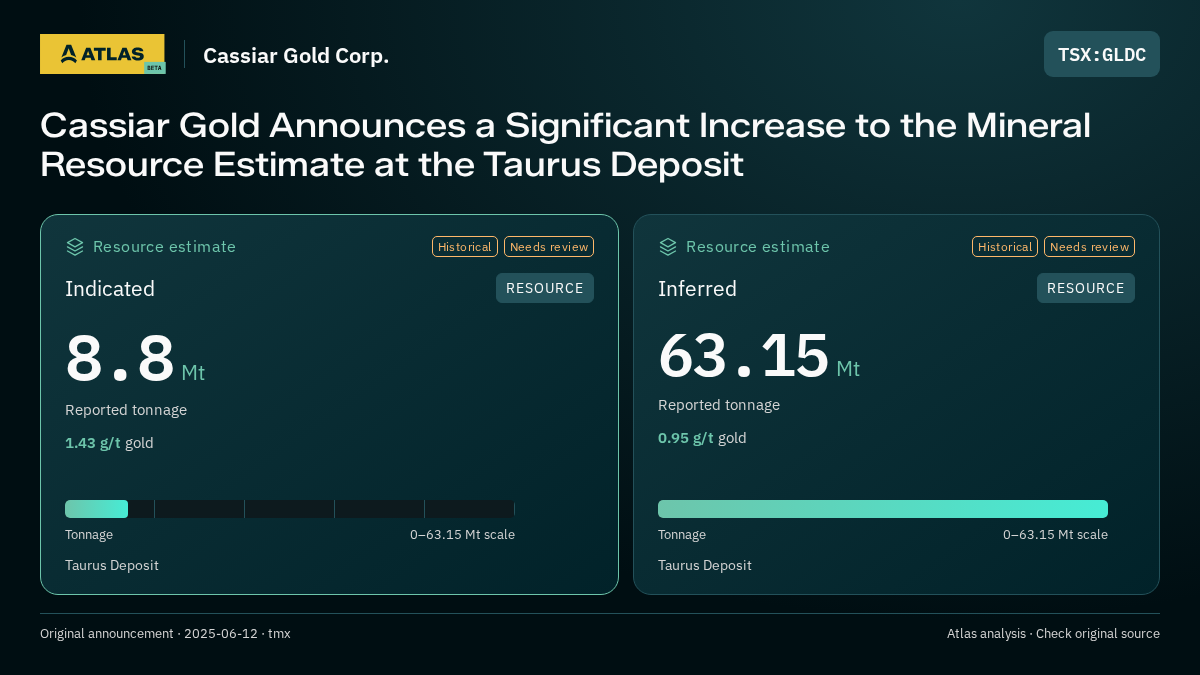
Task: Click the scale label on Inferred card
Action: (1055, 535)
